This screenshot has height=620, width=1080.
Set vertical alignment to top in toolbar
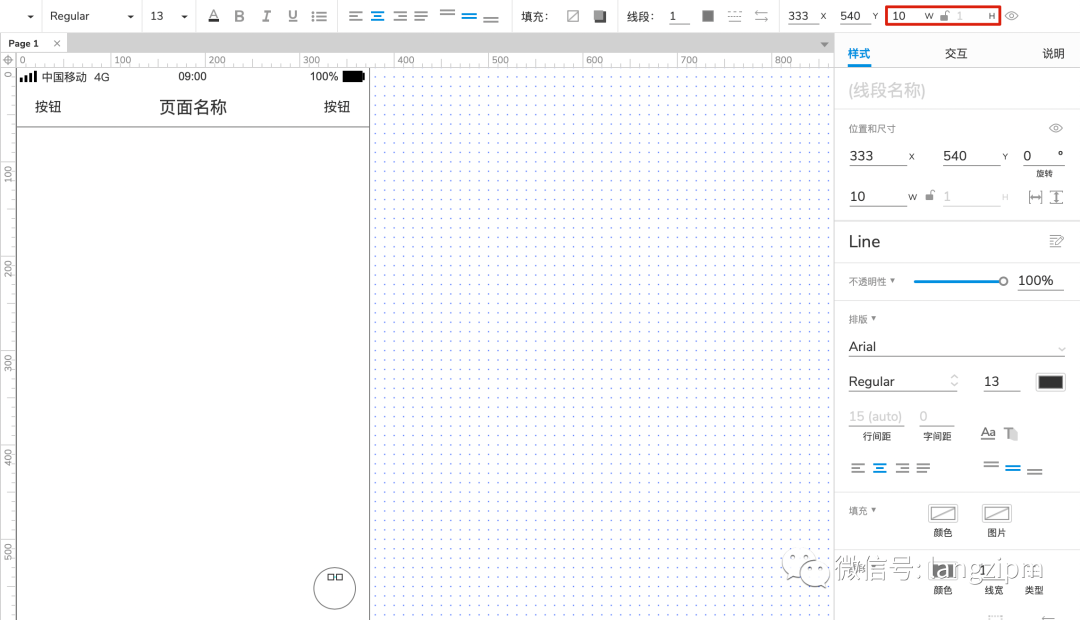tap(447, 13)
